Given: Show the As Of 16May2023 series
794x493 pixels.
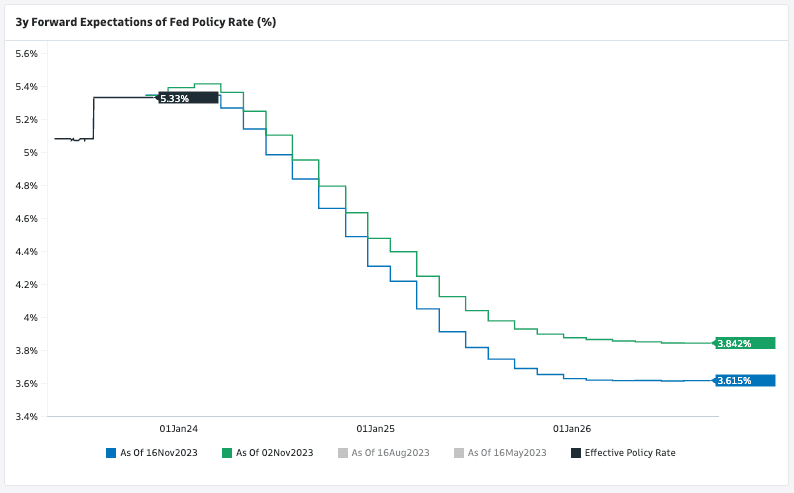Looking at the screenshot, I should point(506,453).
